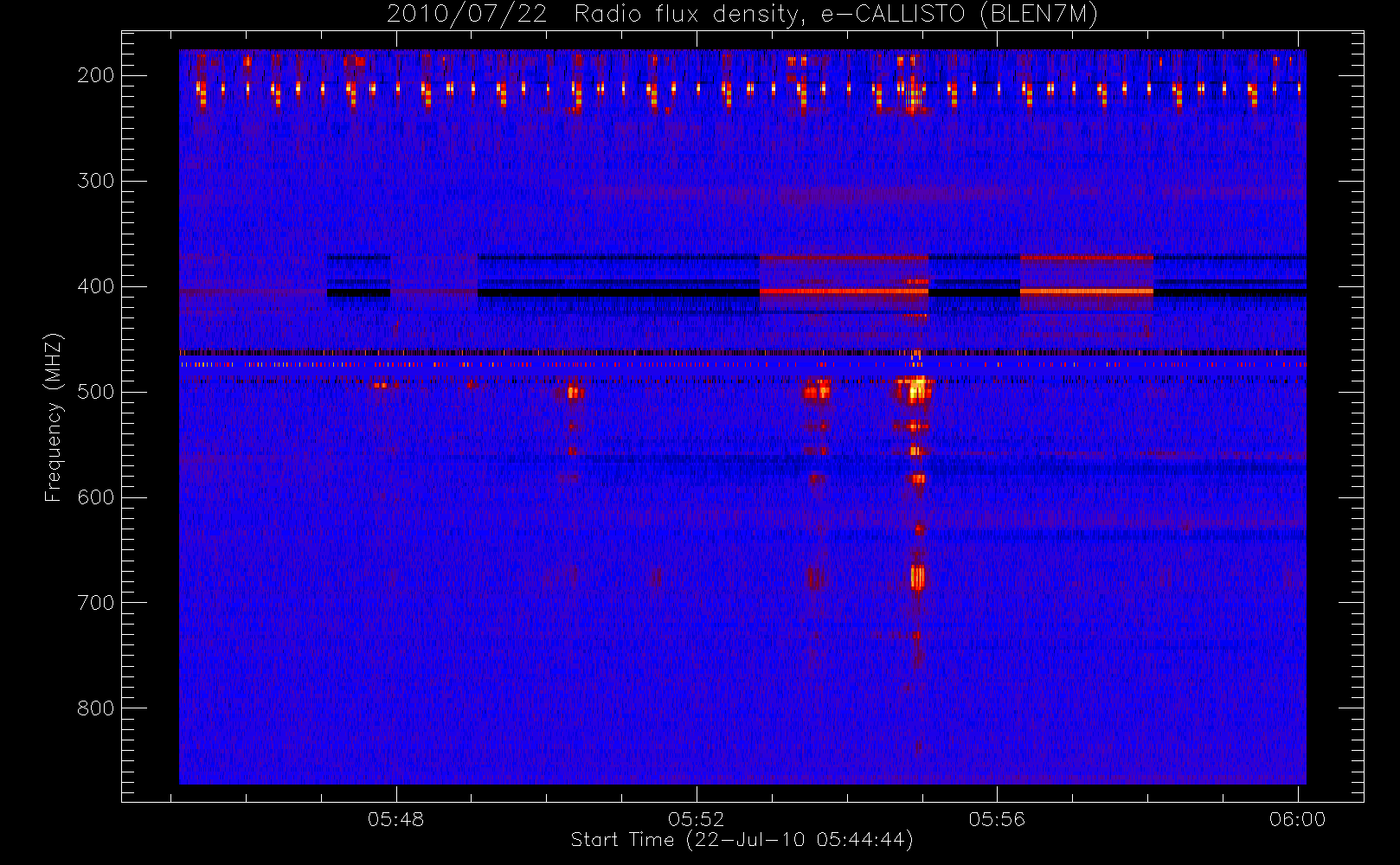Viewport: 1400px width, 865px height.
Task: Click the 600 MHz frequency tick label
Action: 96,497
